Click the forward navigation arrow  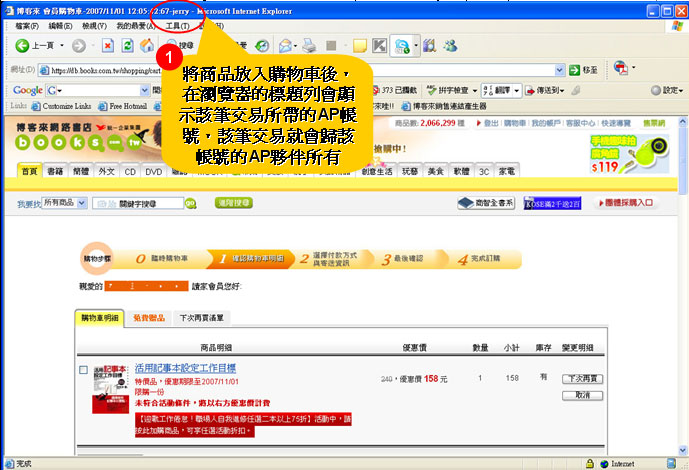(79, 46)
